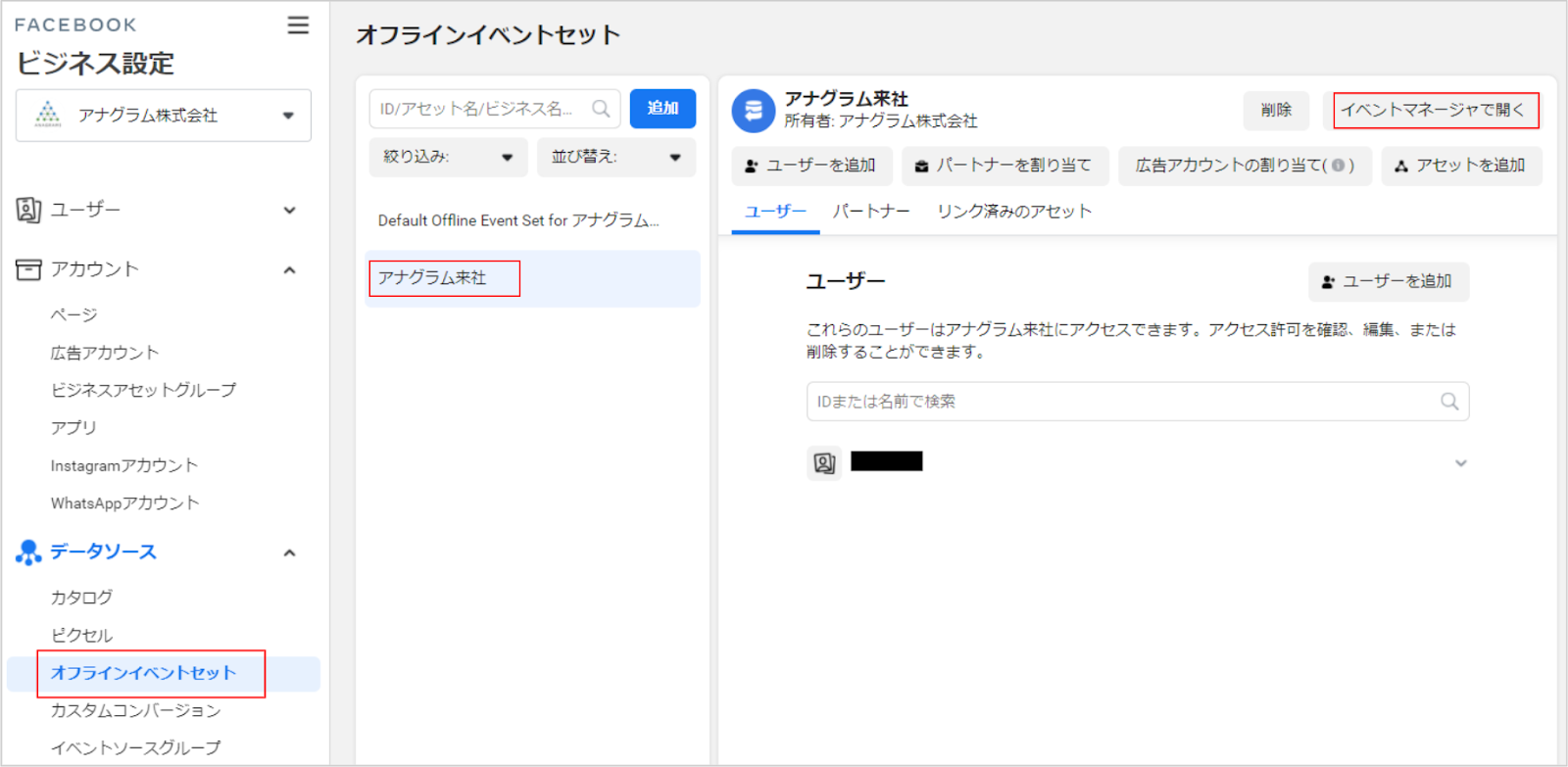This screenshot has width=1568, height=767.
Task: Click the データソース icon in sidebar
Action: [x=28, y=552]
